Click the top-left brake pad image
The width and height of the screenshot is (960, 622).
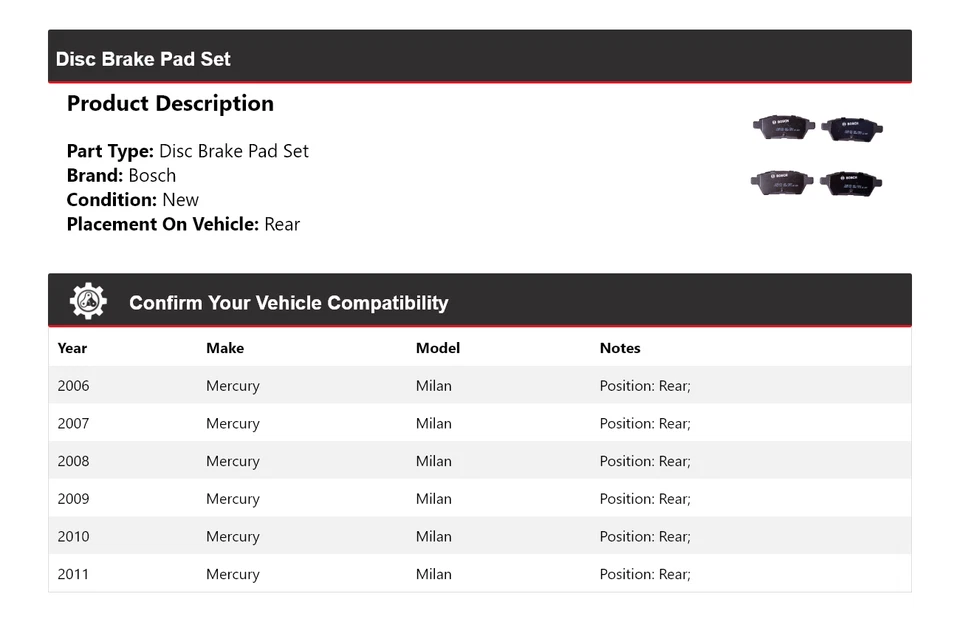pos(784,127)
